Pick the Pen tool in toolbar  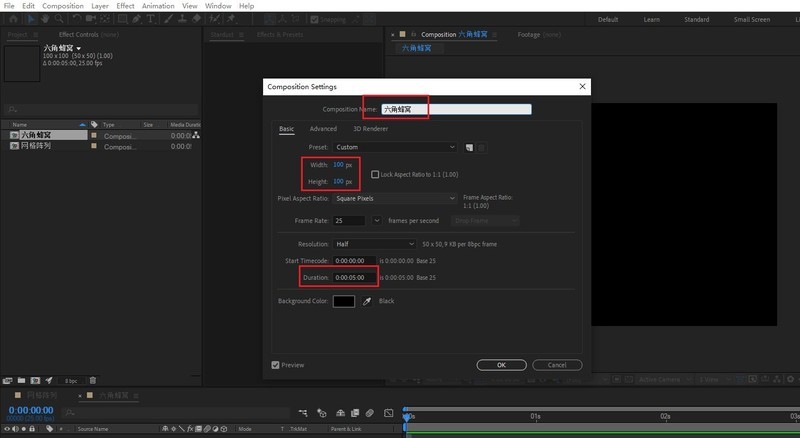[138, 19]
